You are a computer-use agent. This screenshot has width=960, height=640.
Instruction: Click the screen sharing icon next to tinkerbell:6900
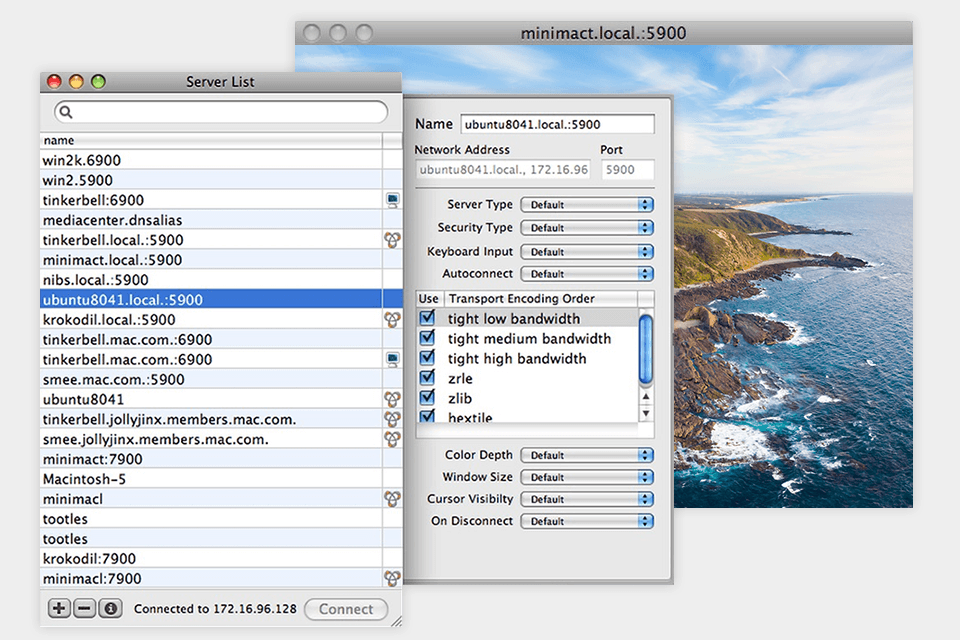391,200
